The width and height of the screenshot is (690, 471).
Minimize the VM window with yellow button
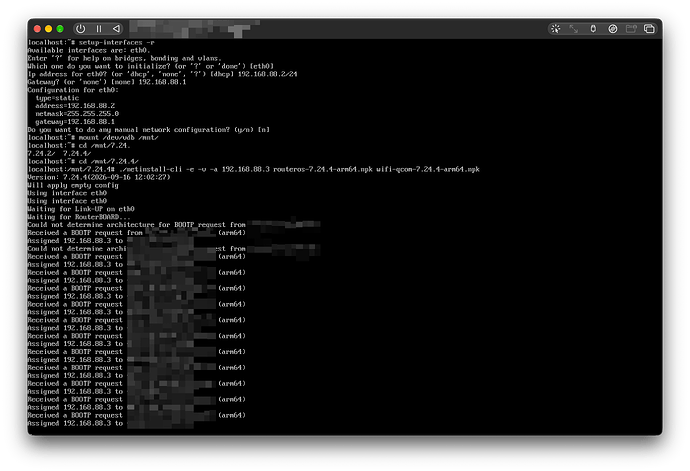click(x=49, y=29)
